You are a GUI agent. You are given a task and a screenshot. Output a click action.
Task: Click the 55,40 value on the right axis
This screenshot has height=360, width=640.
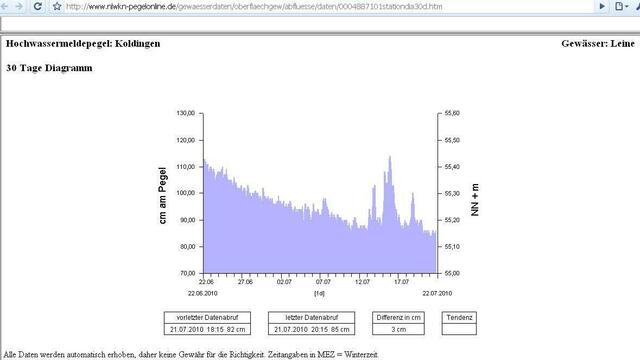(452, 167)
